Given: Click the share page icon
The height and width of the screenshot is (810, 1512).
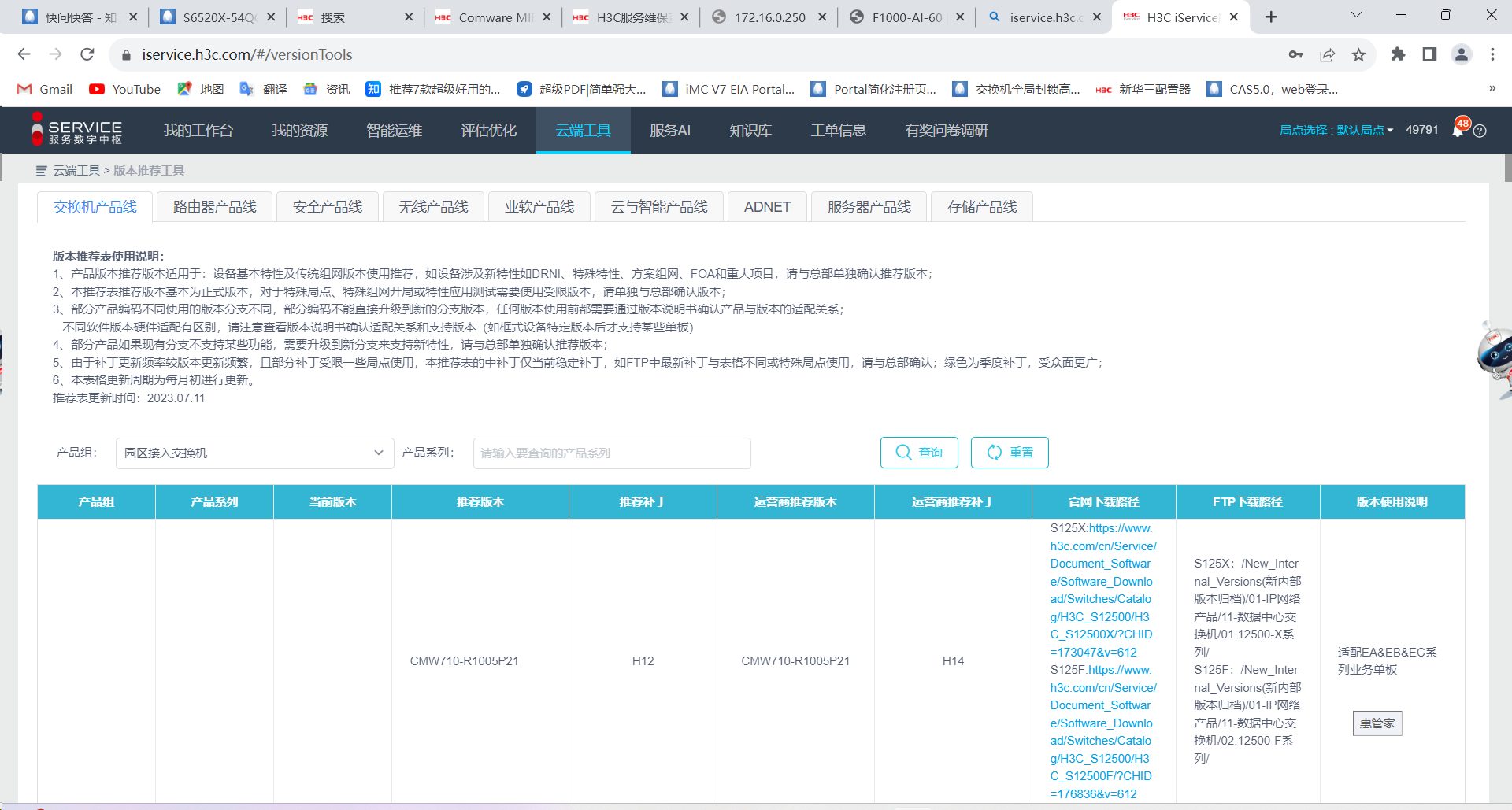Looking at the screenshot, I should point(1327,54).
